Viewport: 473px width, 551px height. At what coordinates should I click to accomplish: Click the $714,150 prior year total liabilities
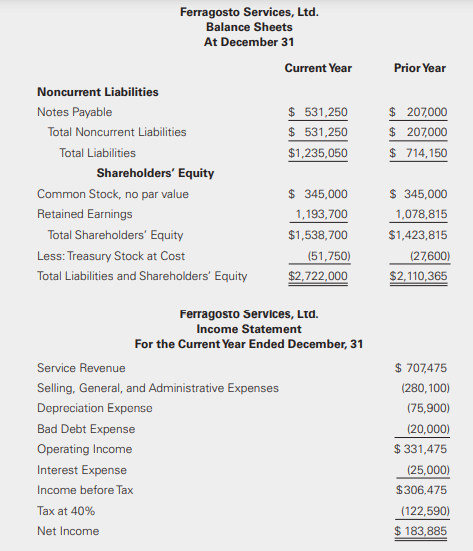pyautogui.click(x=418, y=153)
